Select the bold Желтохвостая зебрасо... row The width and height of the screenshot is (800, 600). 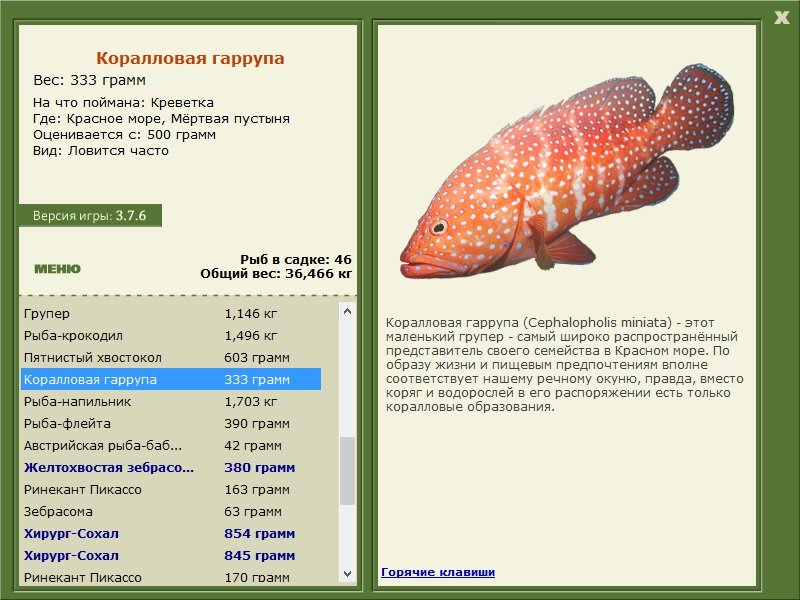click(x=171, y=467)
